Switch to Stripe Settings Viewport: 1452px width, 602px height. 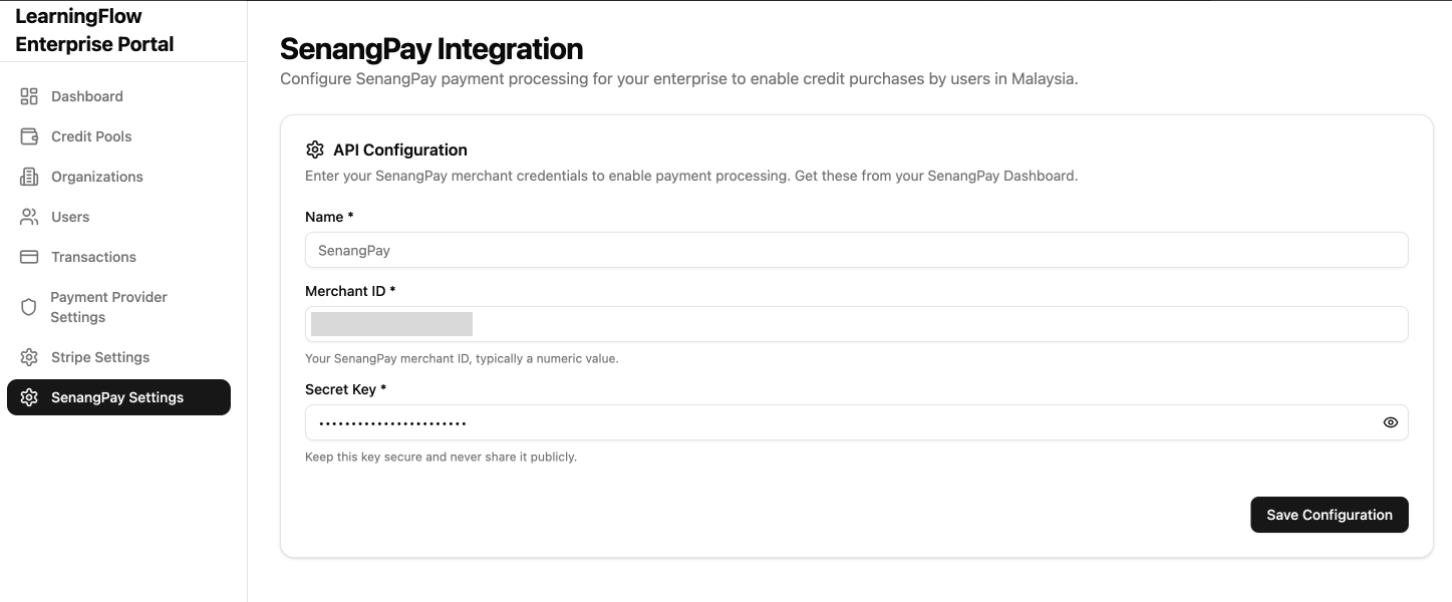point(100,356)
